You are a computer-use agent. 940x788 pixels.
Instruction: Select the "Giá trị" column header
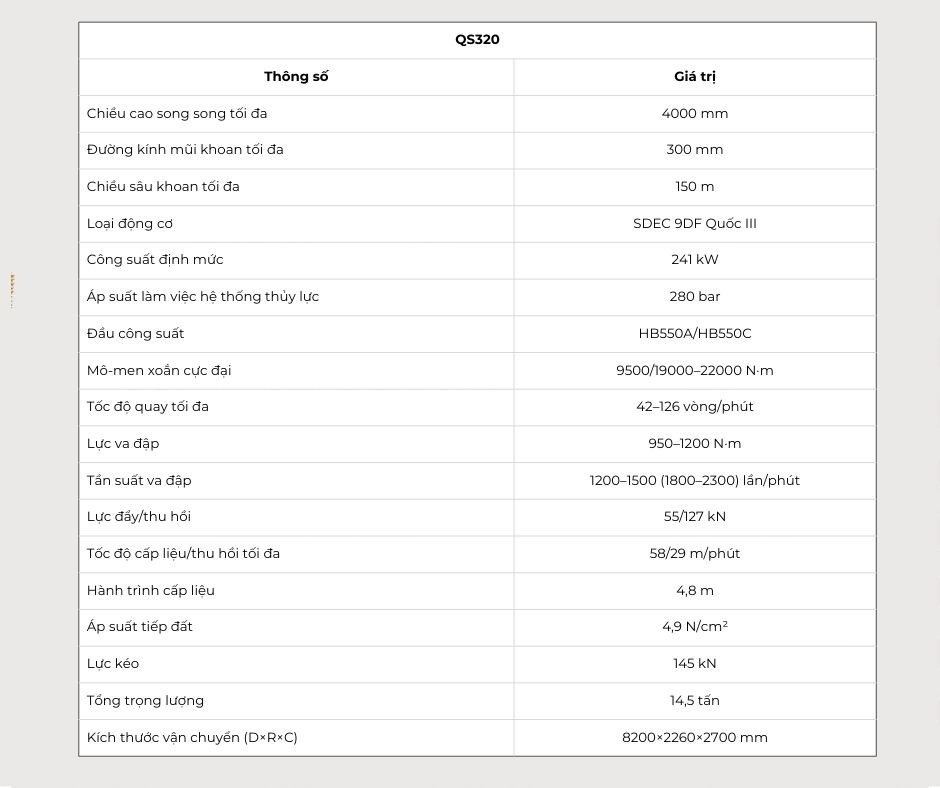click(x=694, y=77)
